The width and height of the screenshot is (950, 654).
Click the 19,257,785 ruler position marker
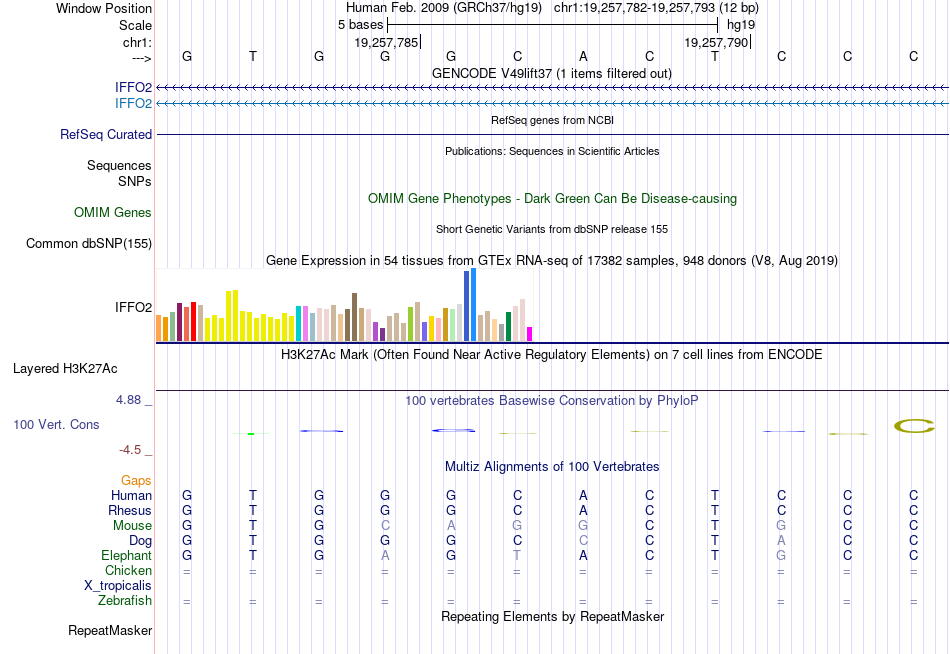(387, 42)
